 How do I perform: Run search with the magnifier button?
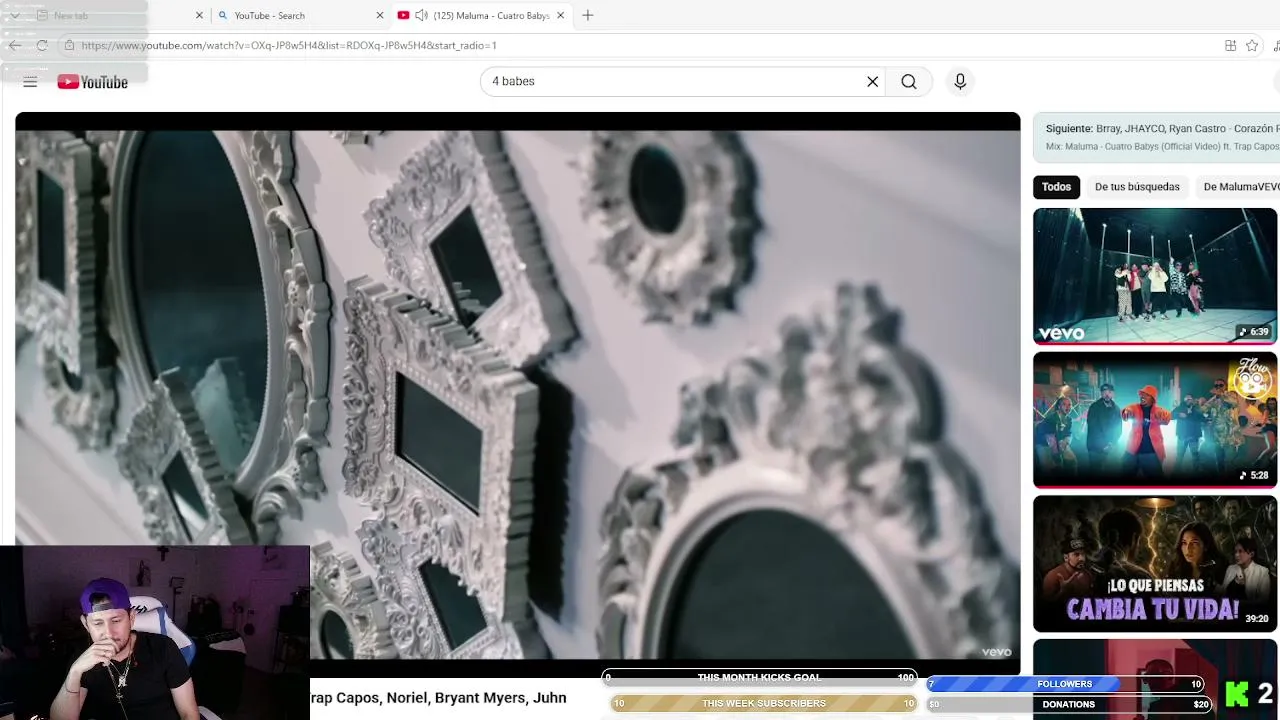(909, 82)
